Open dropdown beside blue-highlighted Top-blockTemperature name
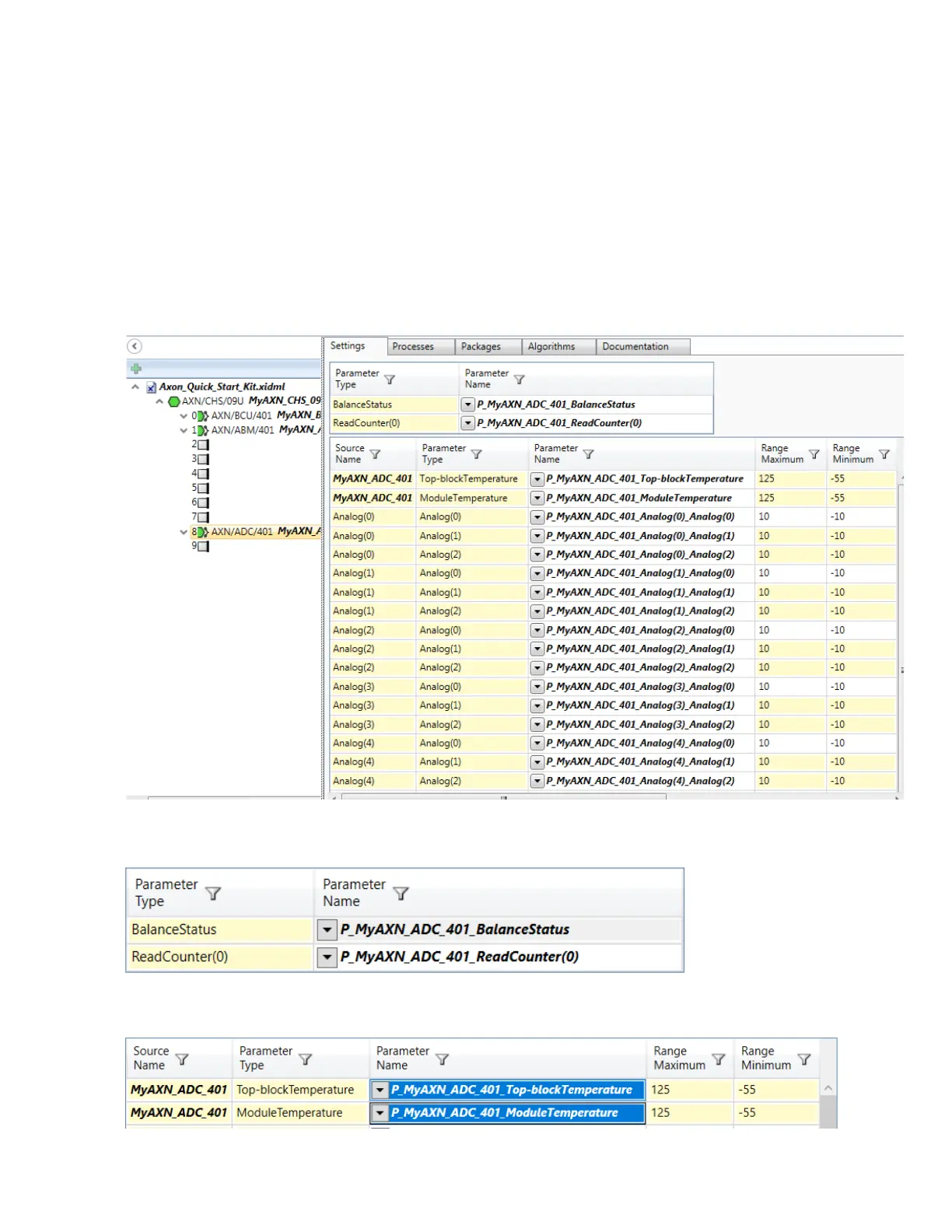Image resolution: width=952 pixels, height=1232 pixels. [x=380, y=1090]
